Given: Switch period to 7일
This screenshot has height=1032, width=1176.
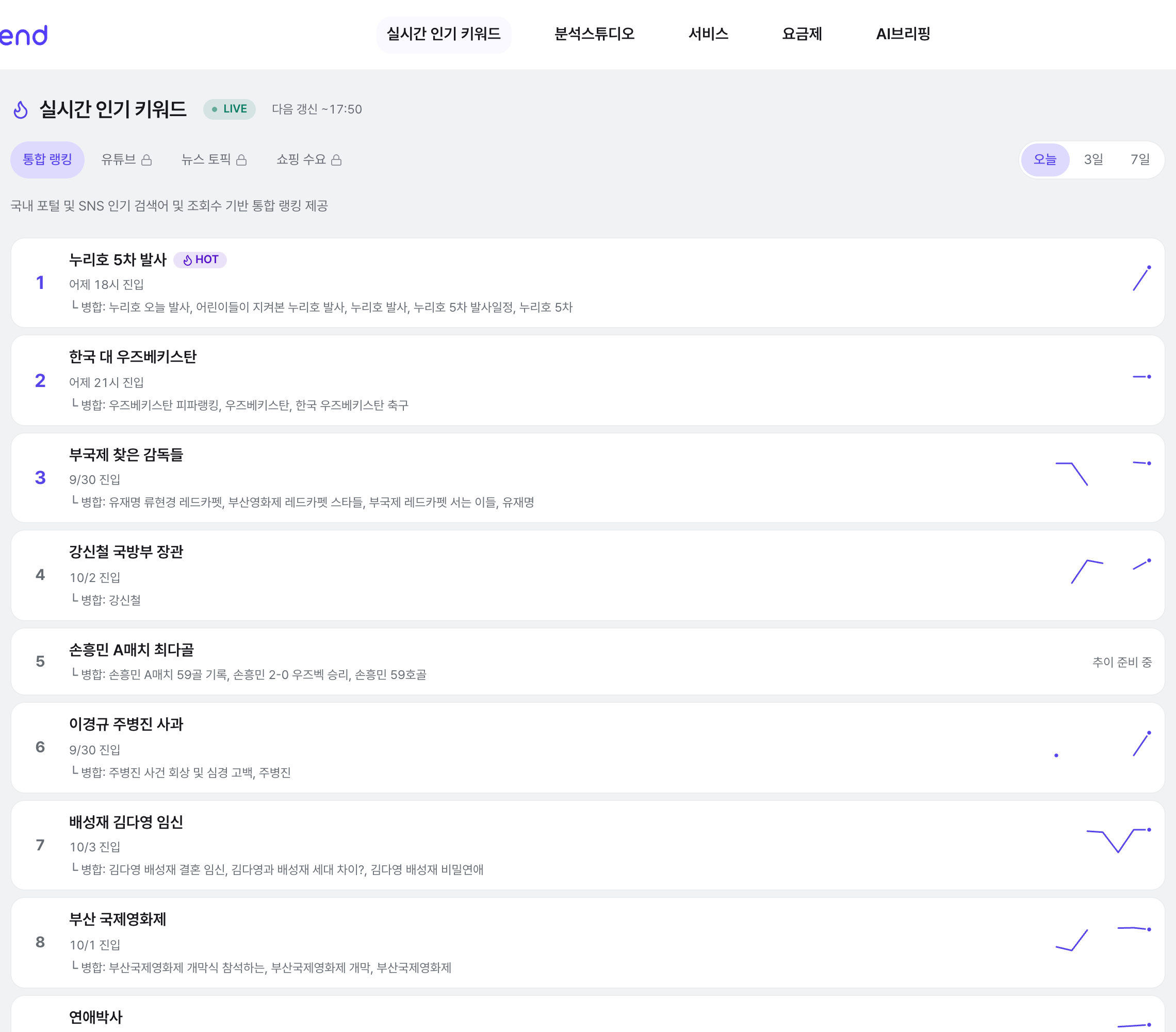Looking at the screenshot, I should click(x=1140, y=159).
